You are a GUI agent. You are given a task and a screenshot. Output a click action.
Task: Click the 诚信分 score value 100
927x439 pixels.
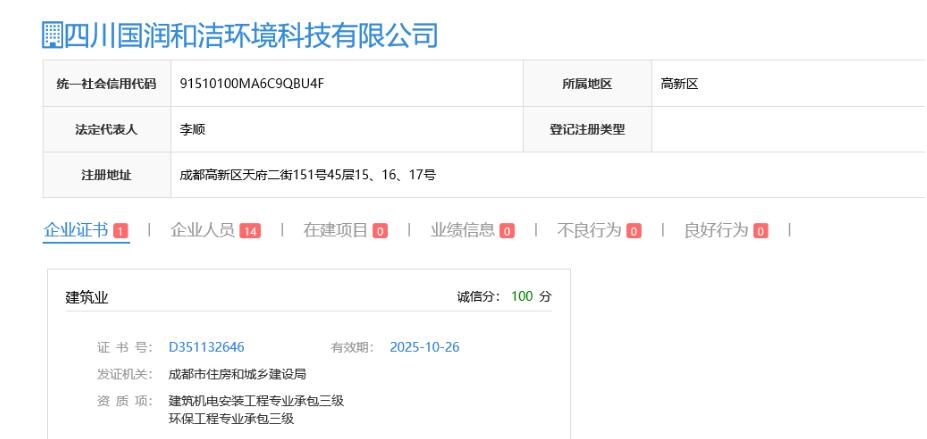point(522,296)
